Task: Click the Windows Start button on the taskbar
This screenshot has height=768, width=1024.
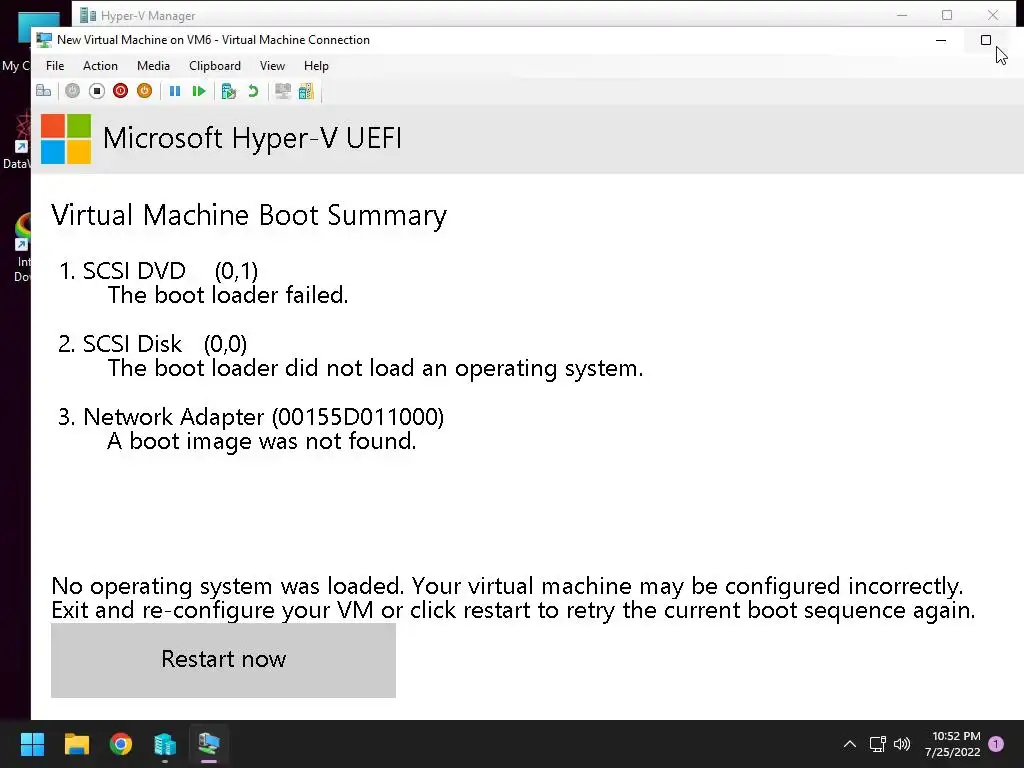Action: [x=32, y=744]
